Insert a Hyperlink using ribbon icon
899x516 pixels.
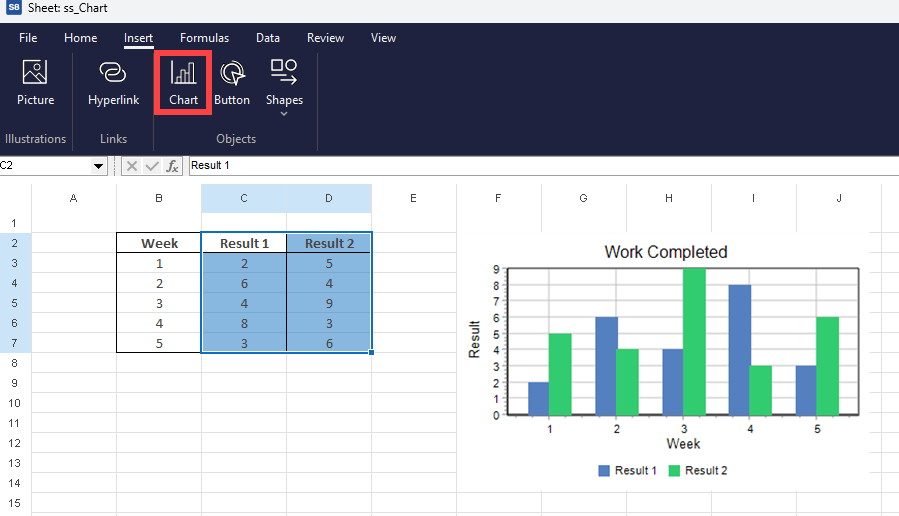(x=113, y=83)
